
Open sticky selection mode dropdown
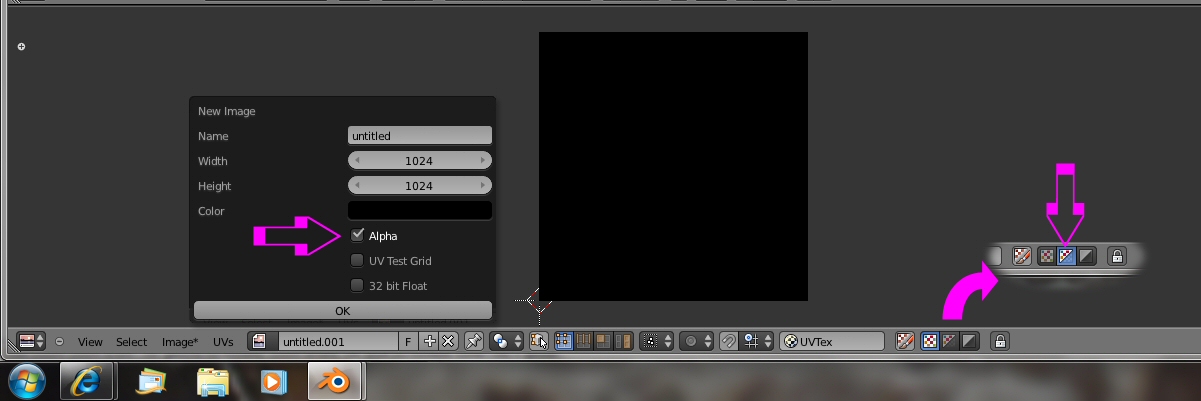click(656, 341)
